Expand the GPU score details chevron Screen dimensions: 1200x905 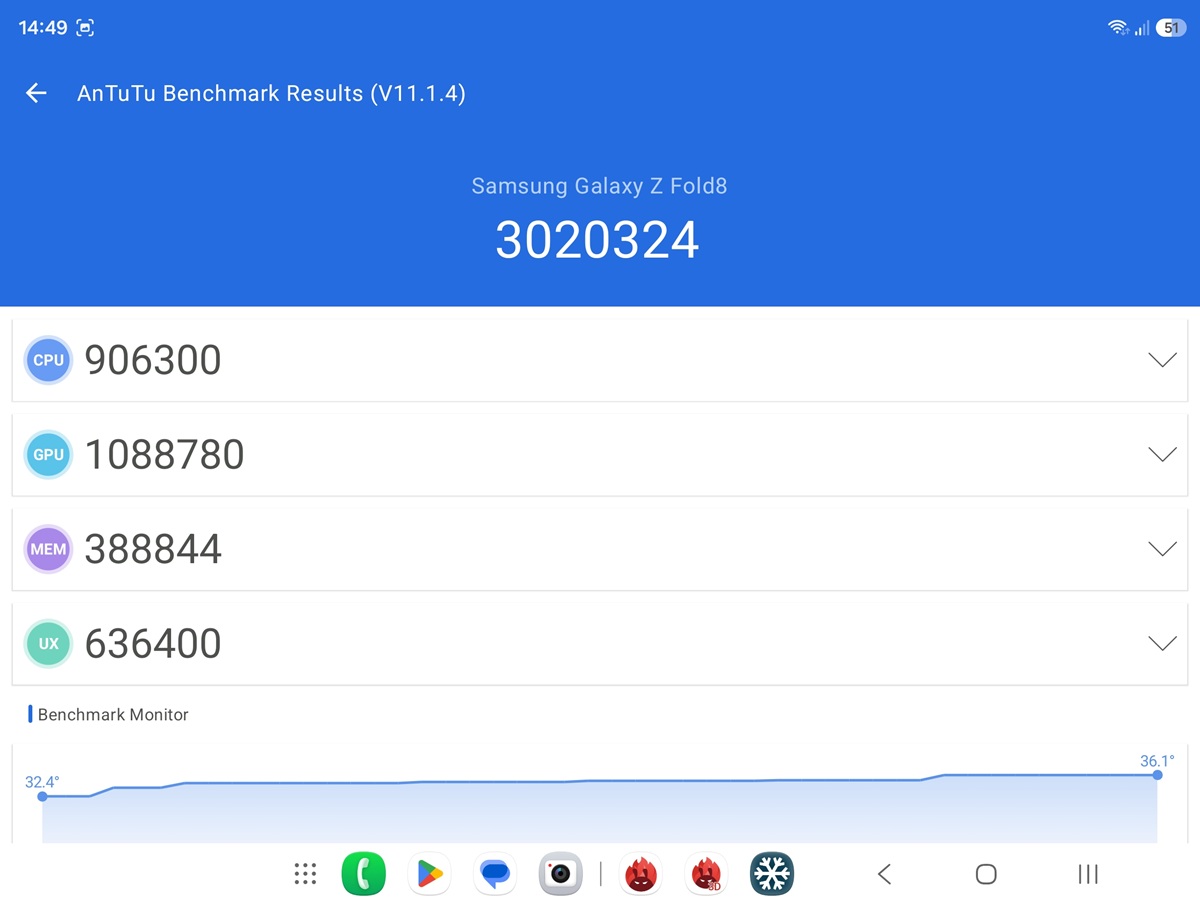1162,455
